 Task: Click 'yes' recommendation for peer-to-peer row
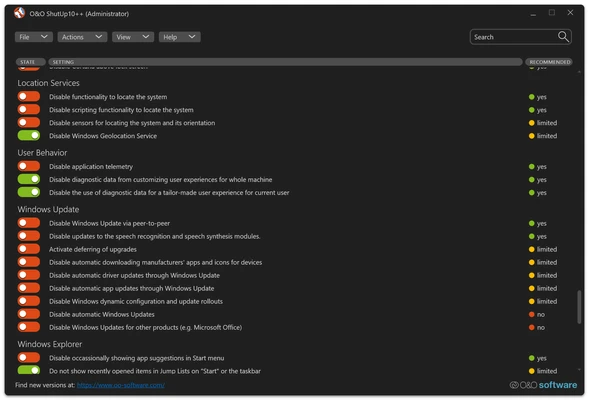[x=541, y=223]
